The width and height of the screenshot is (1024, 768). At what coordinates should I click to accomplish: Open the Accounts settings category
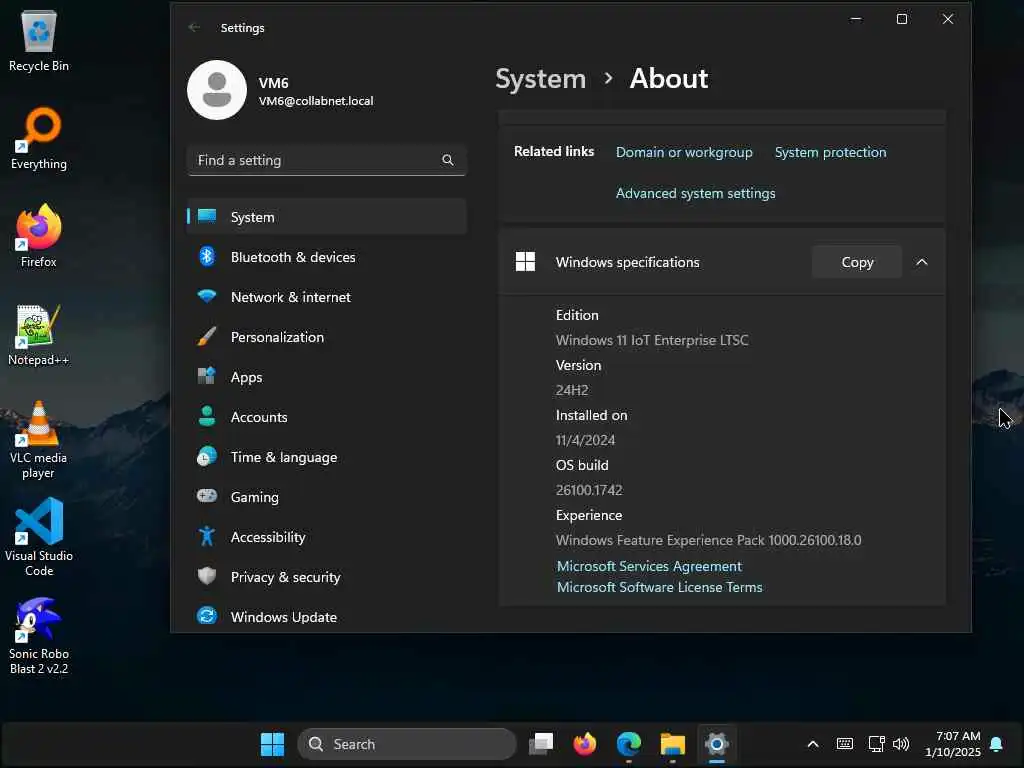click(x=327, y=417)
